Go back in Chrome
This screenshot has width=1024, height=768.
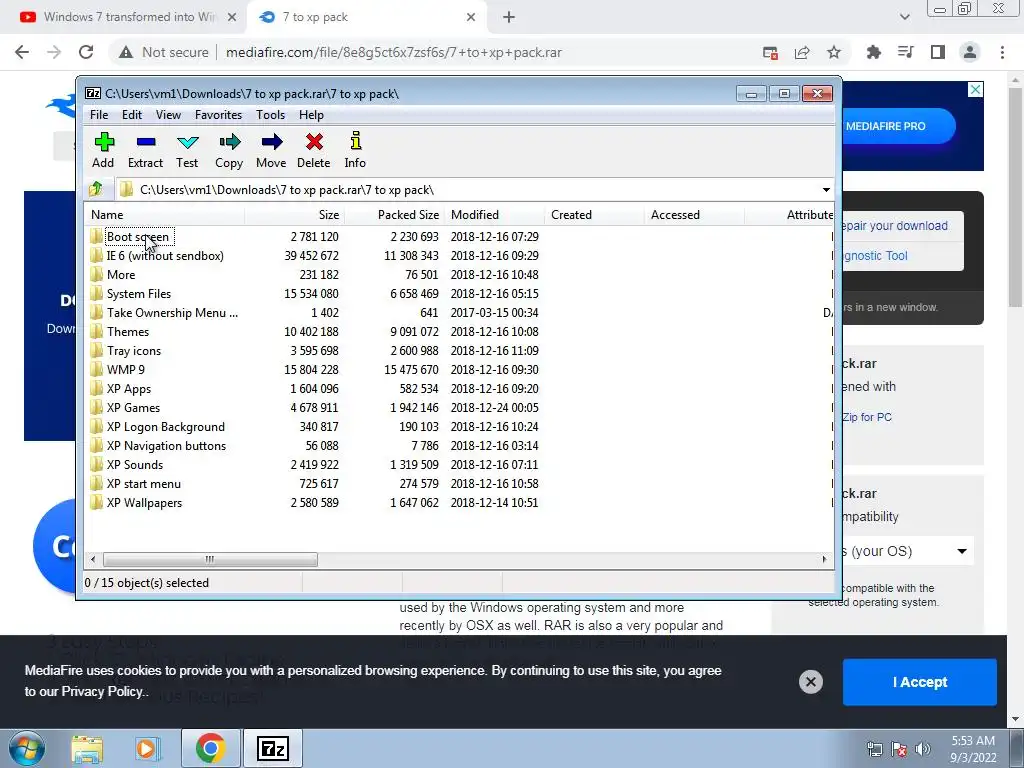click(x=22, y=52)
